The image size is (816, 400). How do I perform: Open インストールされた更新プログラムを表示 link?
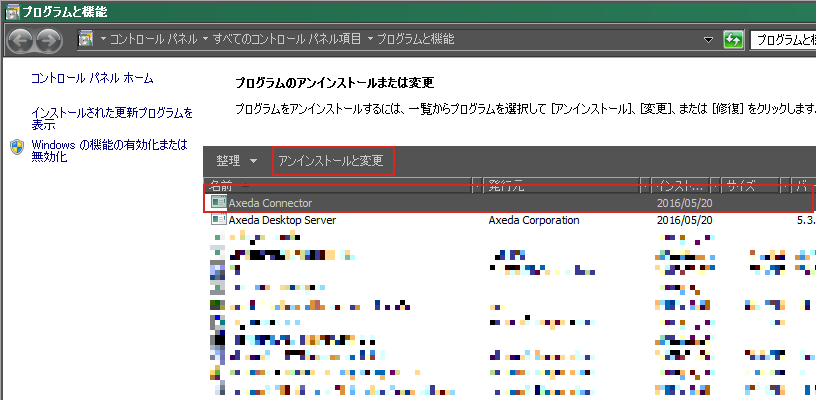(x=112, y=119)
